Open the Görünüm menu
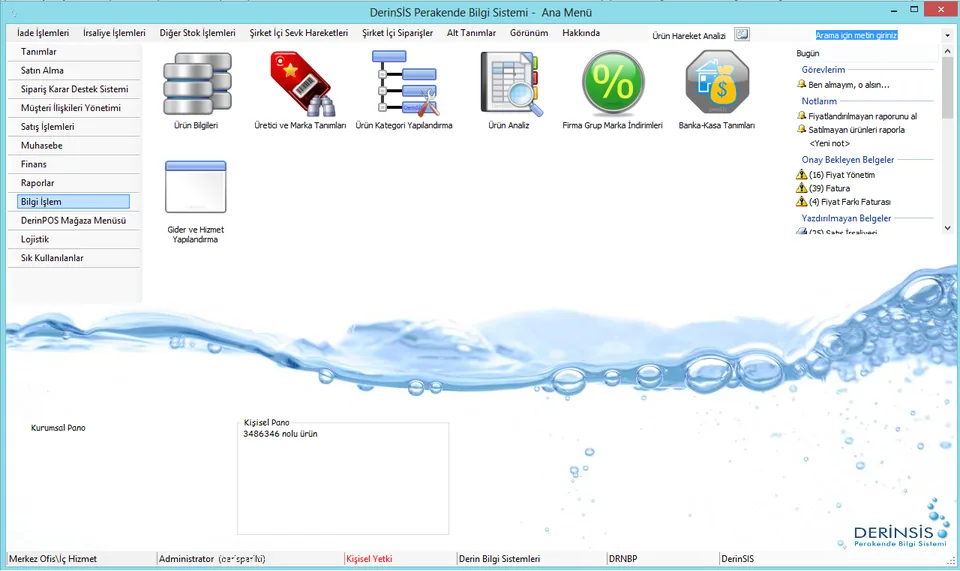The width and height of the screenshot is (960, 571). tap(529, 33)
